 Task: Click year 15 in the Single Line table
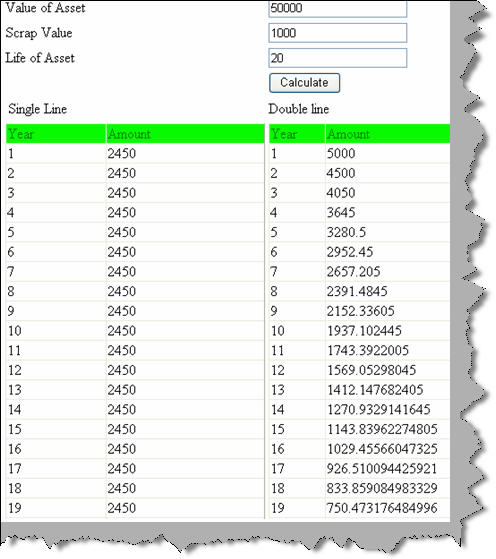[x=56, y=429]
